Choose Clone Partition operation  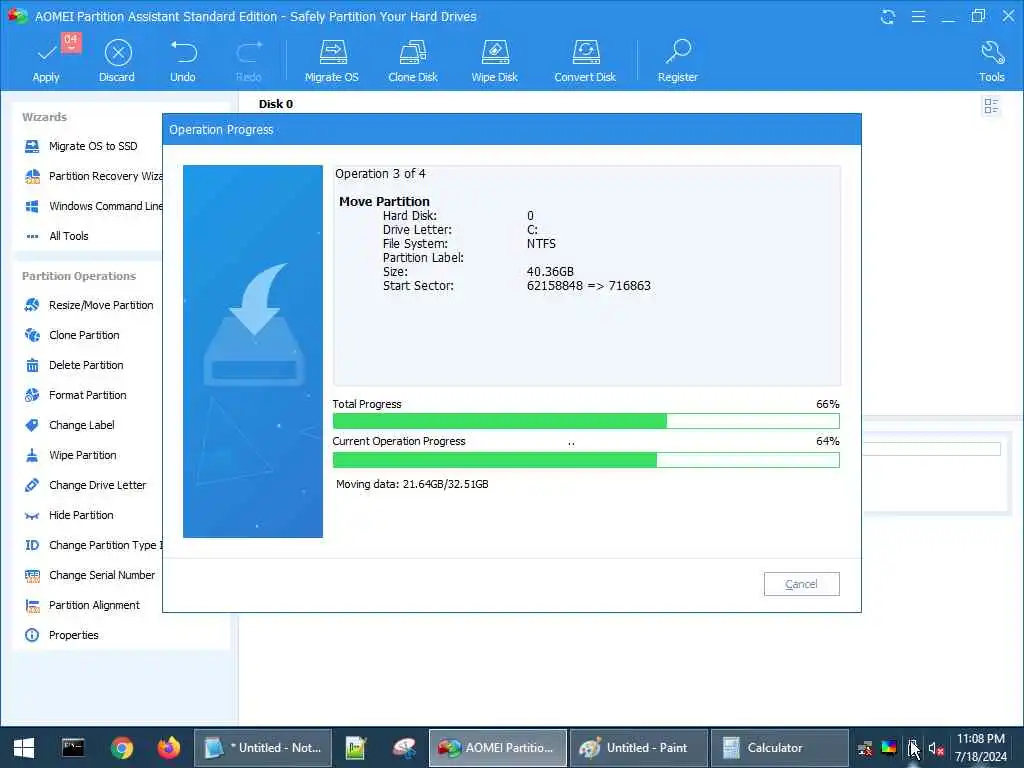coord(72,335)
